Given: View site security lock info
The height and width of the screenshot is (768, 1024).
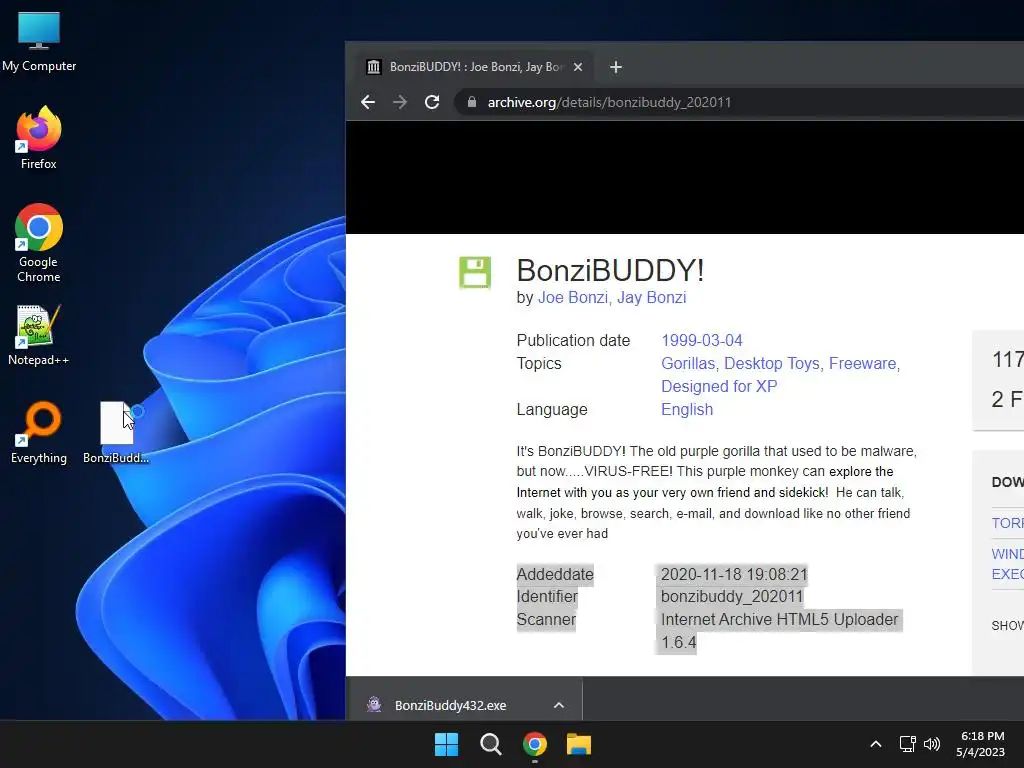Looking at the screenshot, I should pyautogui.click(x=472, y=102).
